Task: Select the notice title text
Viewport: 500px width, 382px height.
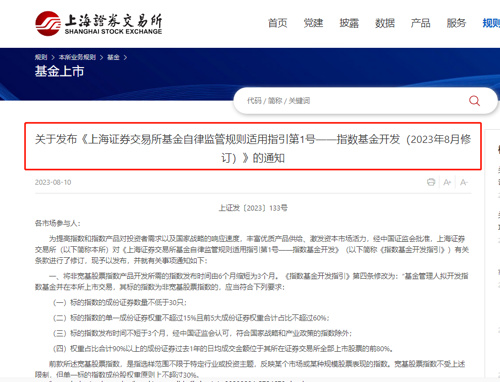Action: (x=253, y=148)
